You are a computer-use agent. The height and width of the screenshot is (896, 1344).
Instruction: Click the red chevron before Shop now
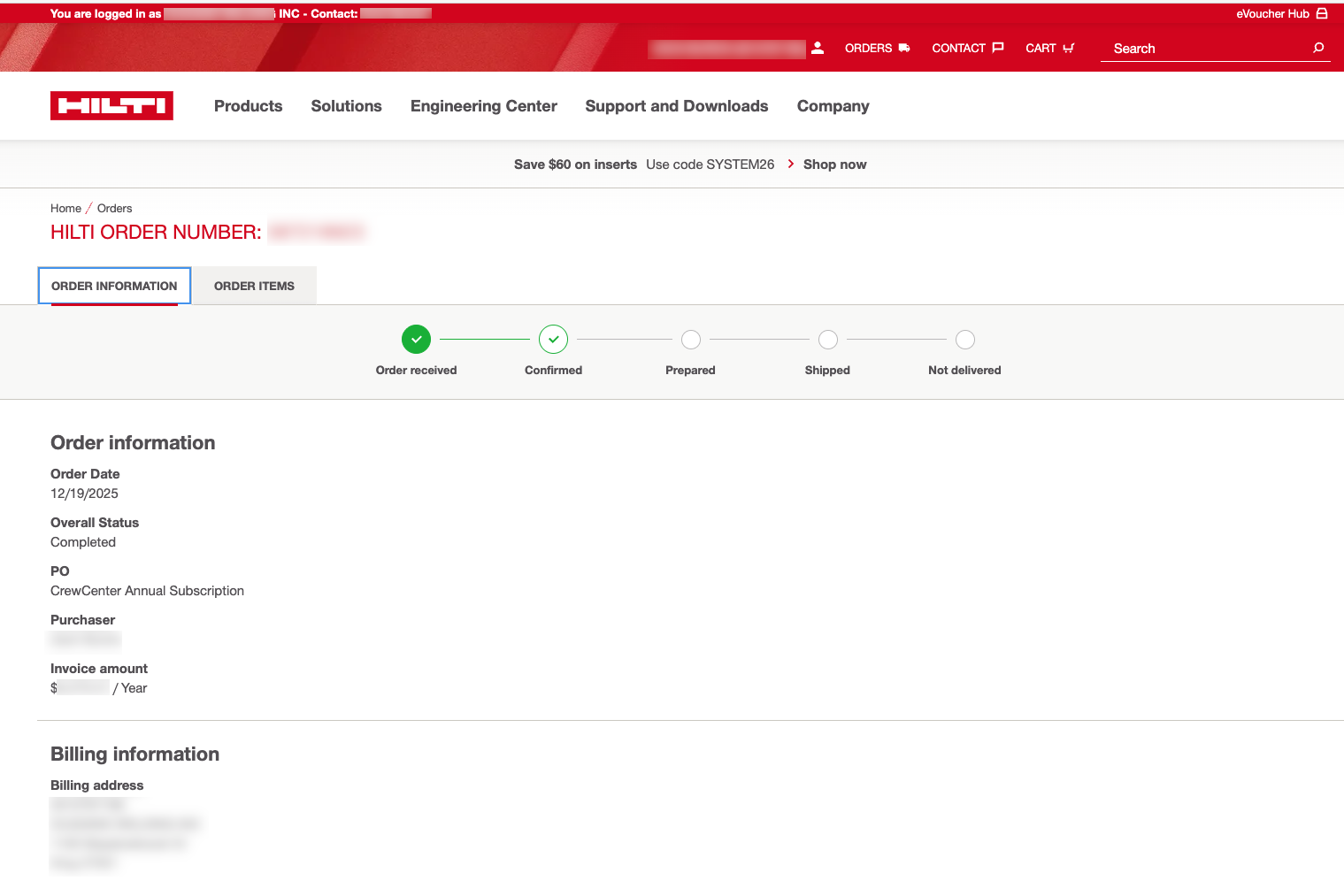point(790,164)
